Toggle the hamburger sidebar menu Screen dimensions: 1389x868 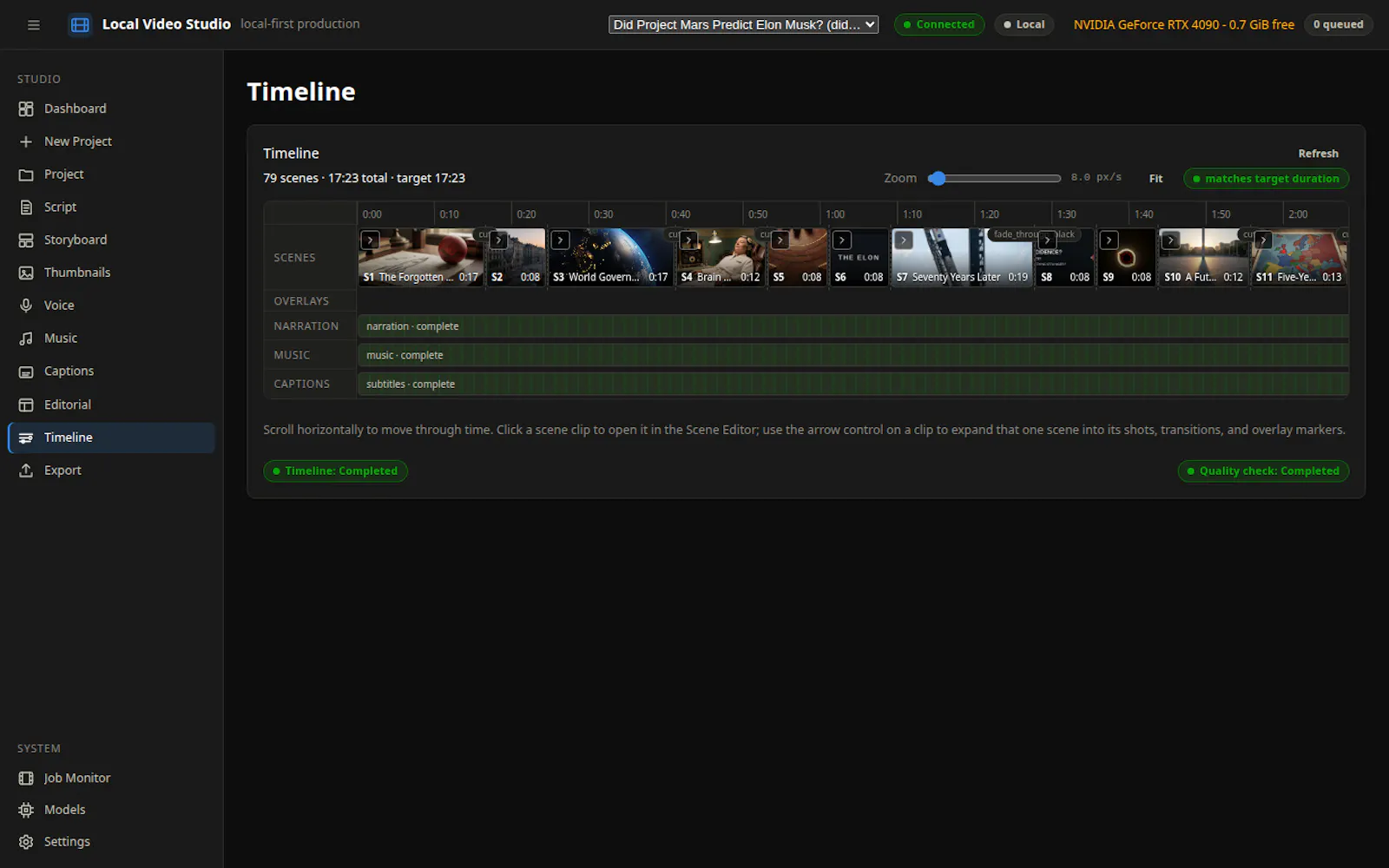[x=34, y=25]
